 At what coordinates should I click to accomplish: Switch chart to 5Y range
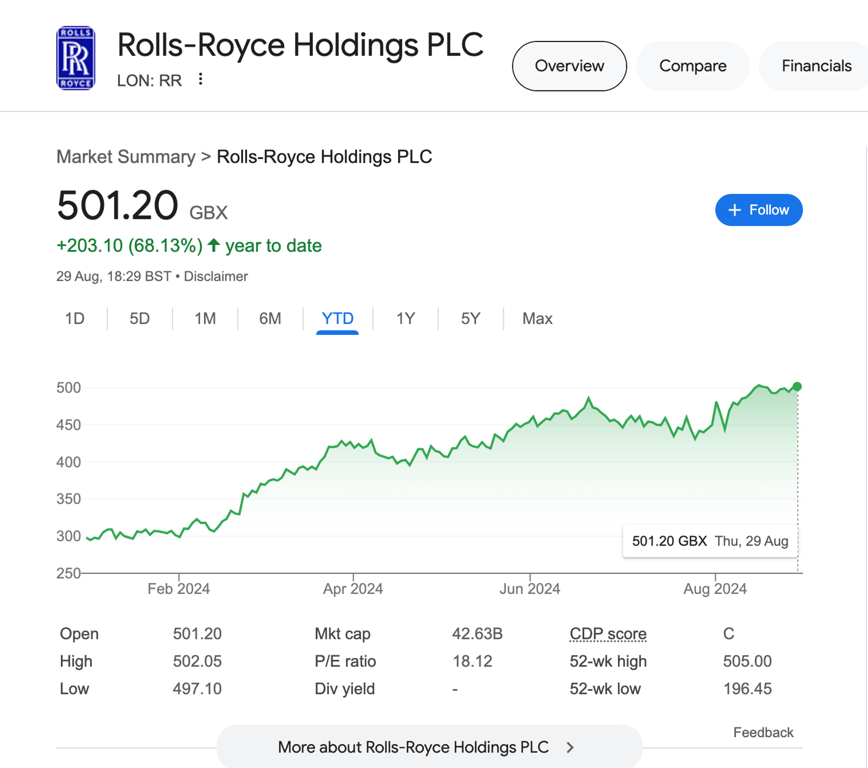[x=471, y=318]
